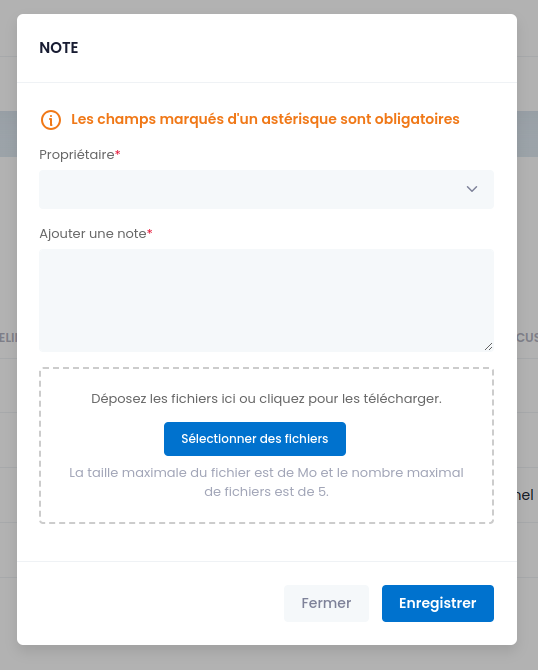
Task: Click Fermer to dismiss the dialog
Action: coord(326,603)
